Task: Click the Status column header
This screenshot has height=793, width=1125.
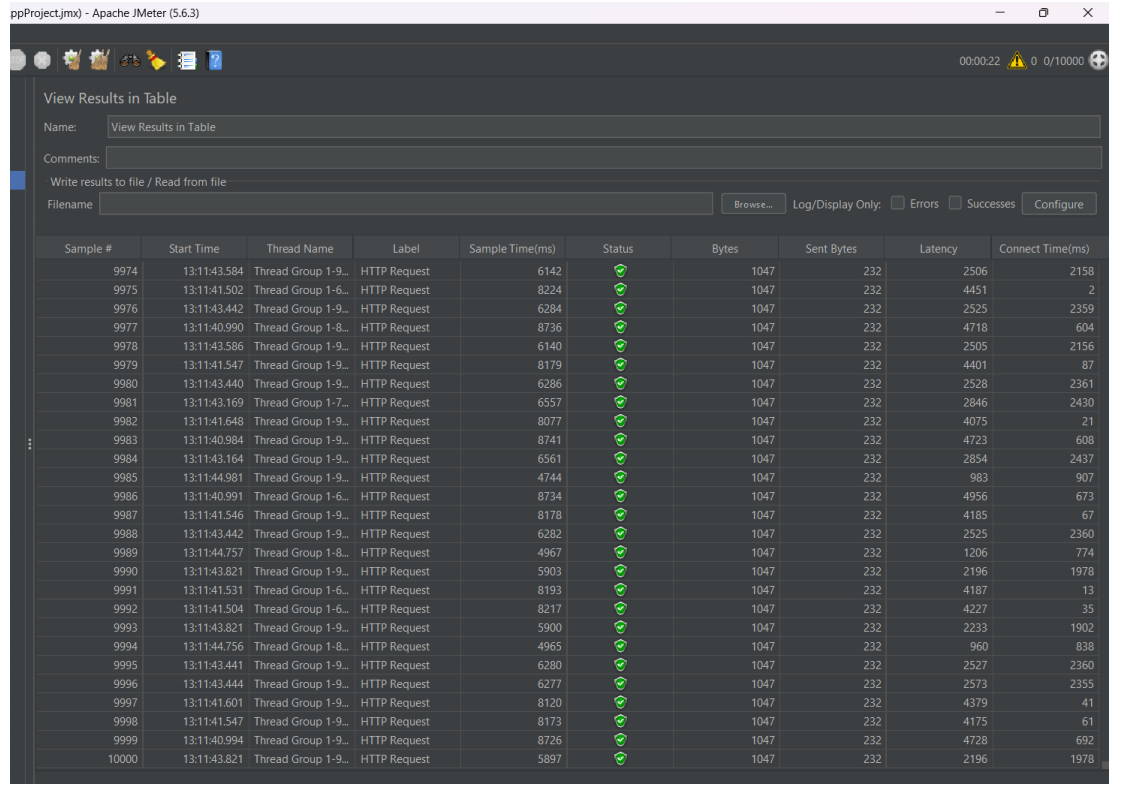Action: point(618,248)
